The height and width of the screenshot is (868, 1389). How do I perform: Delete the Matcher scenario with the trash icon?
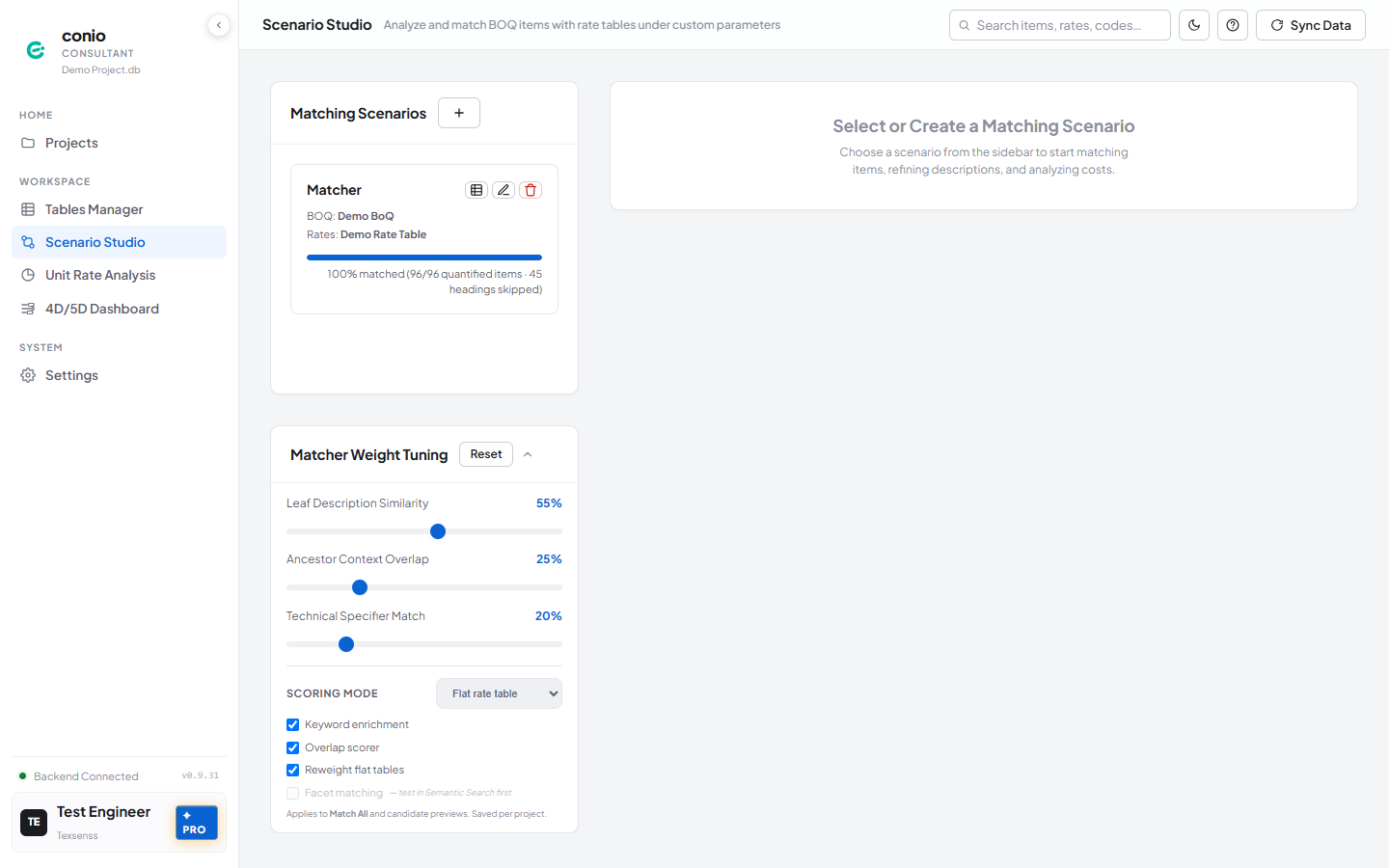pos(531,190)
